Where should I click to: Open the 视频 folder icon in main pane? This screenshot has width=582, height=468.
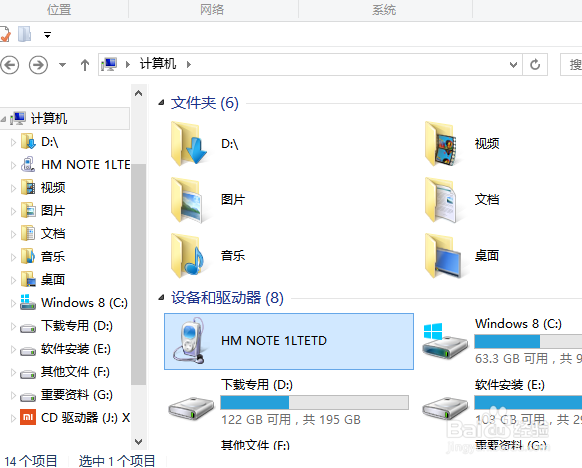coord(442,144)
